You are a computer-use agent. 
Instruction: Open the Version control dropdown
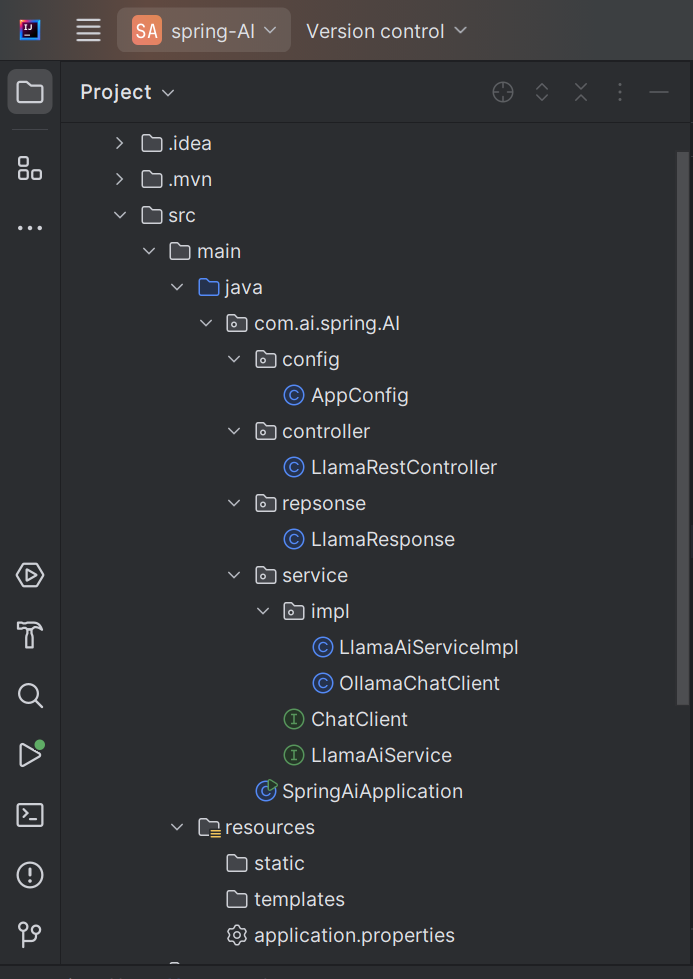(x=386, y=31)
